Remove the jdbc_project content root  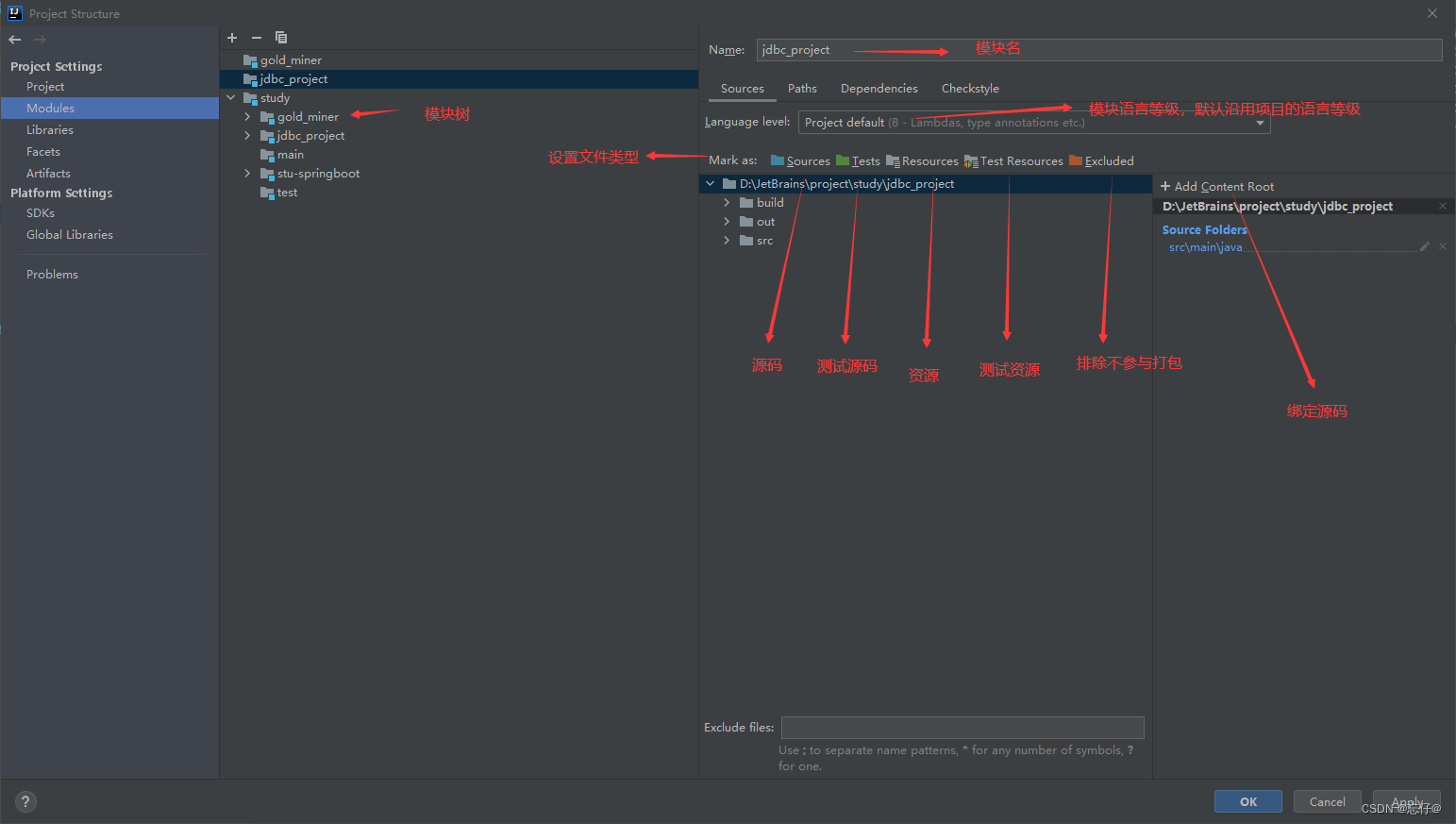point(1443,206)
